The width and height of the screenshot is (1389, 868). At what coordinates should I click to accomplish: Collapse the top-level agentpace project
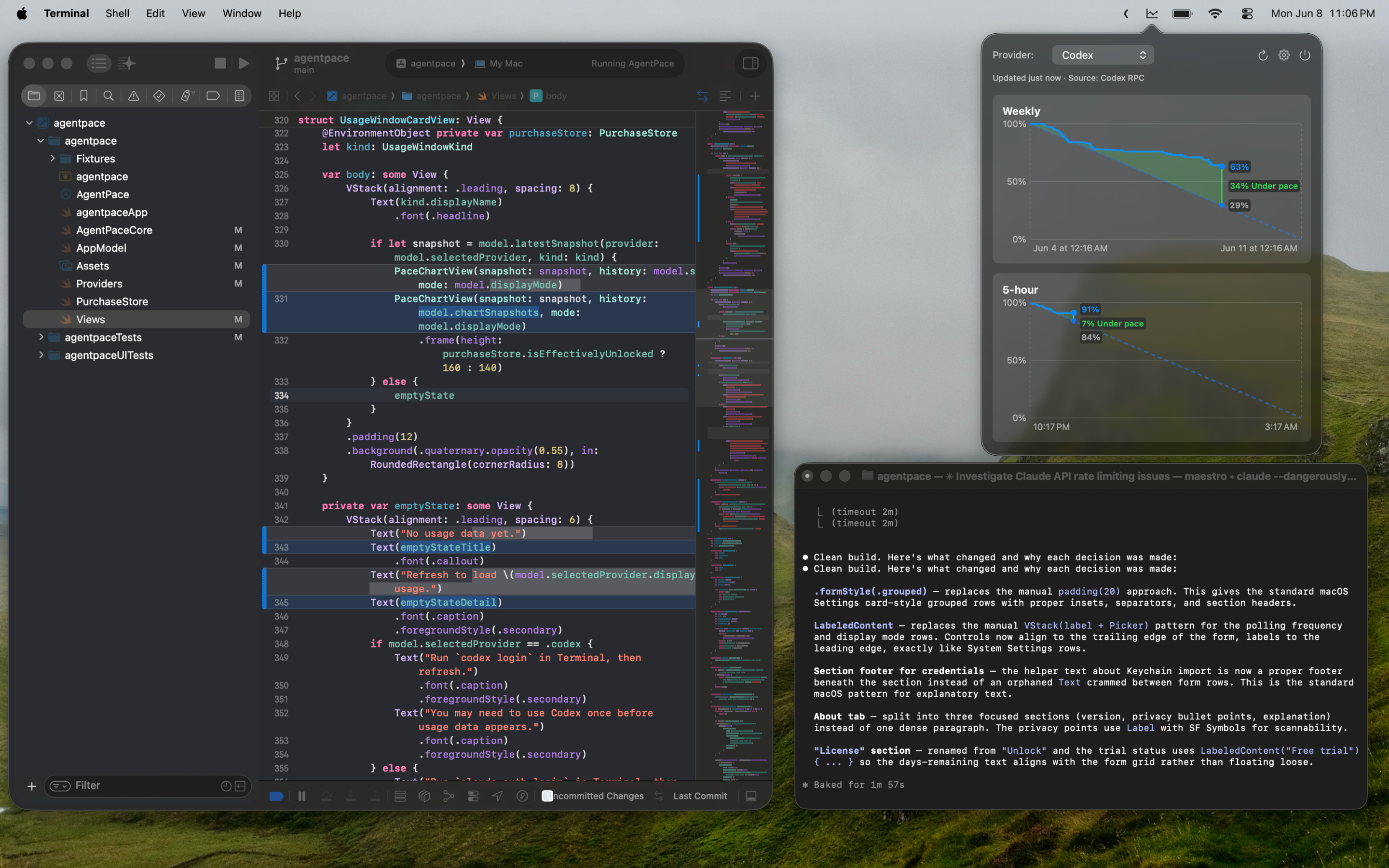coord(29,123)
